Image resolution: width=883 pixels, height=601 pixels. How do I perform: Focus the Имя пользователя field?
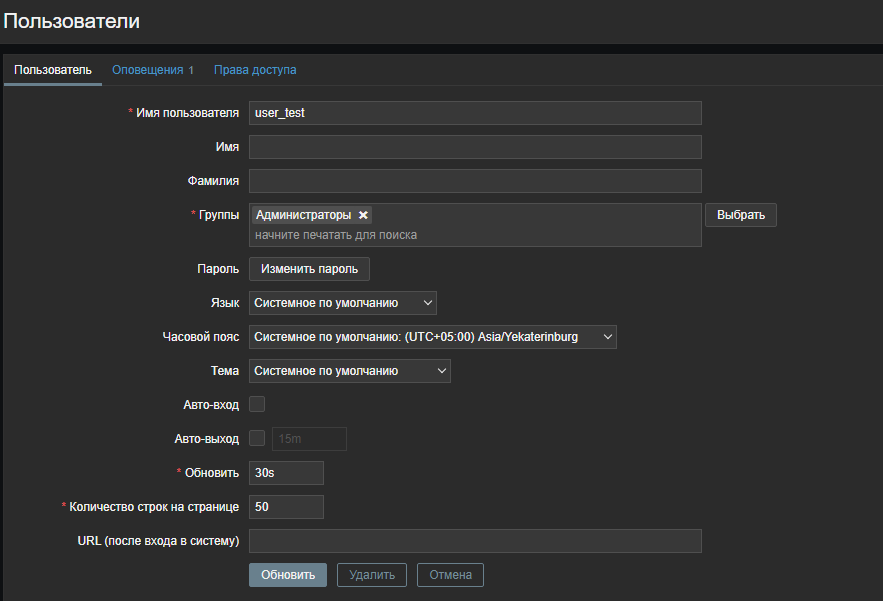click(475, 113)
